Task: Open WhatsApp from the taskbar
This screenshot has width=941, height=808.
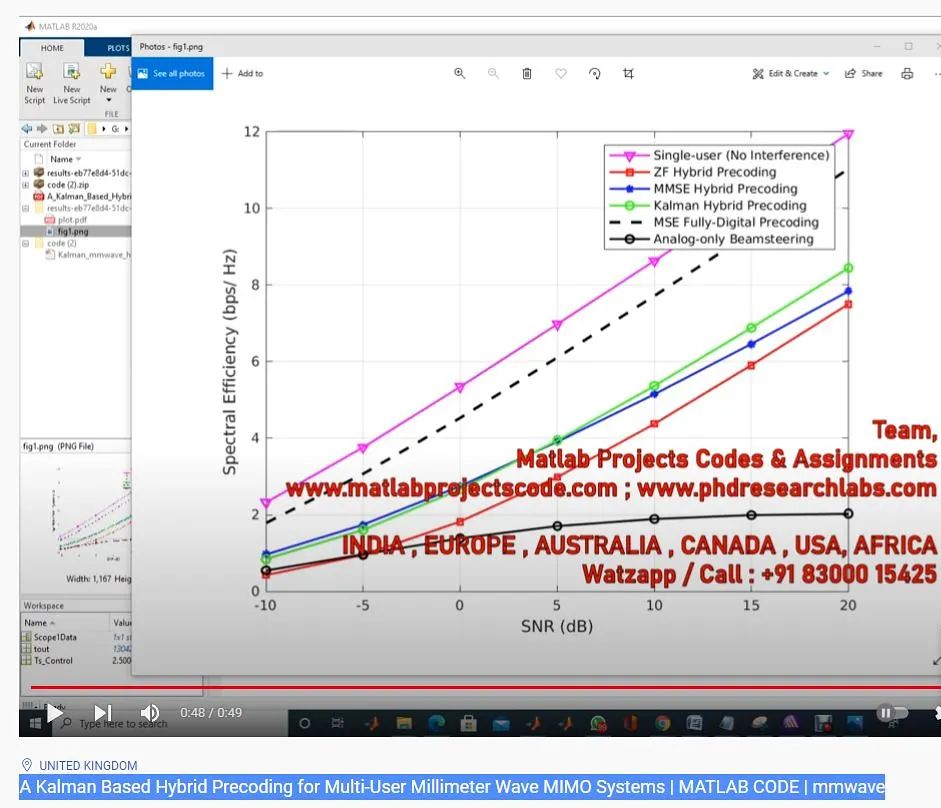Action: [x=598, y=723]
